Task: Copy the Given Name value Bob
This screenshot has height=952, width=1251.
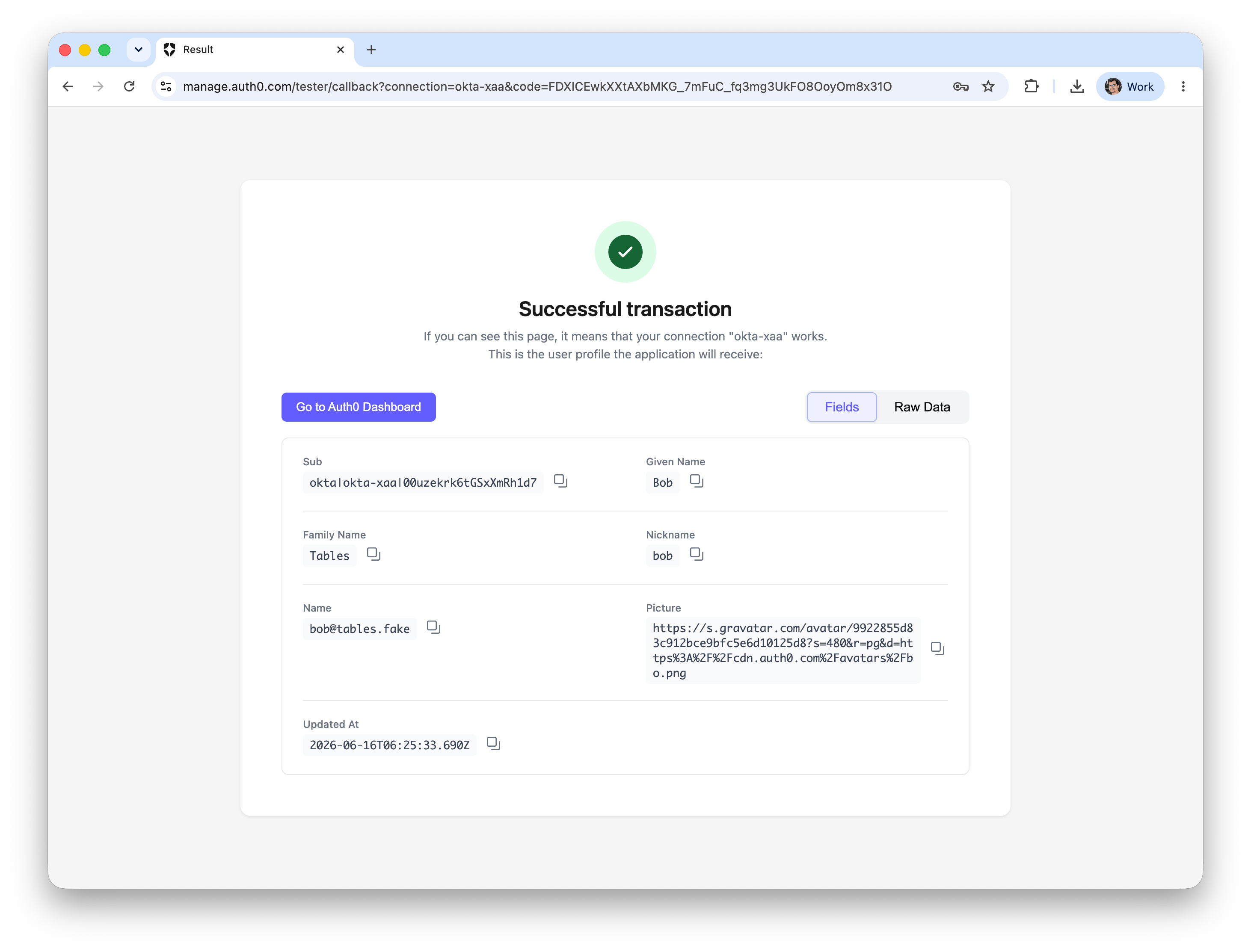Action: 696,481
